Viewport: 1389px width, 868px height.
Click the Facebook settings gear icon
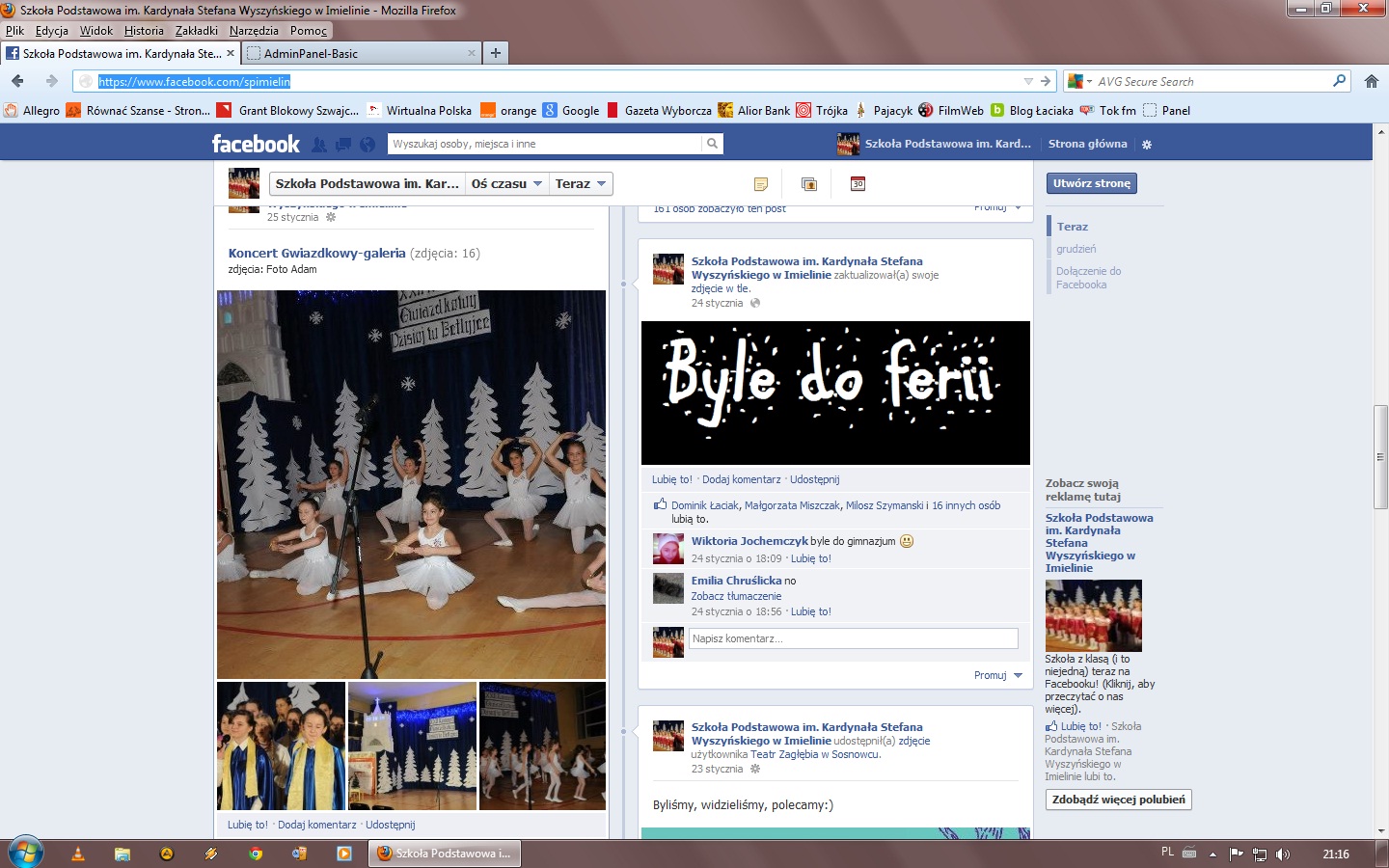(1147, 145)
